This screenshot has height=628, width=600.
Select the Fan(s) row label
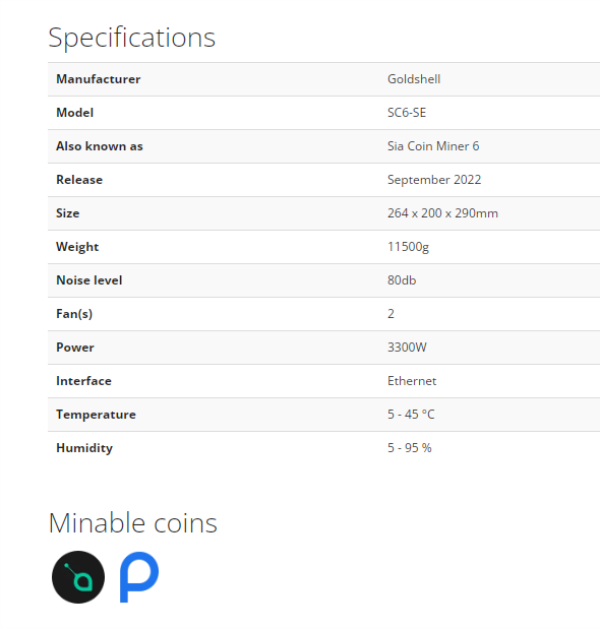coord(74,314)
